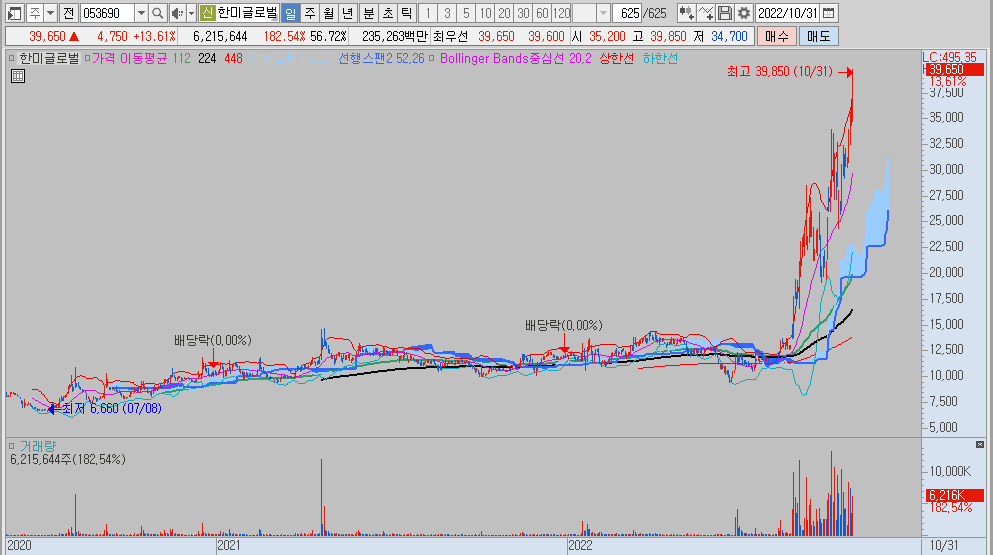
Task: Open the custom interval combo box arrow
Action: click(603, 13)
